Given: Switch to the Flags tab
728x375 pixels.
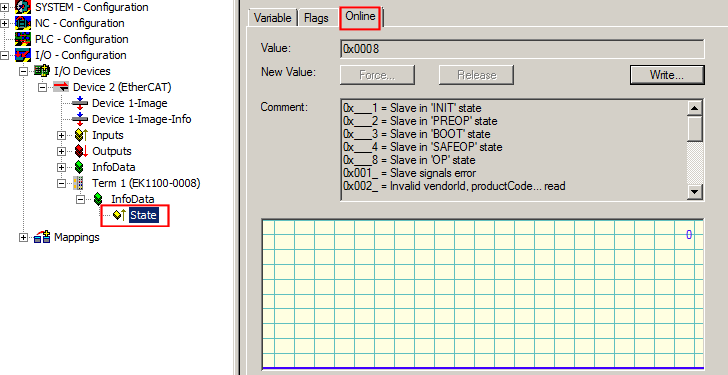Looking at the screenshot, I should click(x=316, y=18).
